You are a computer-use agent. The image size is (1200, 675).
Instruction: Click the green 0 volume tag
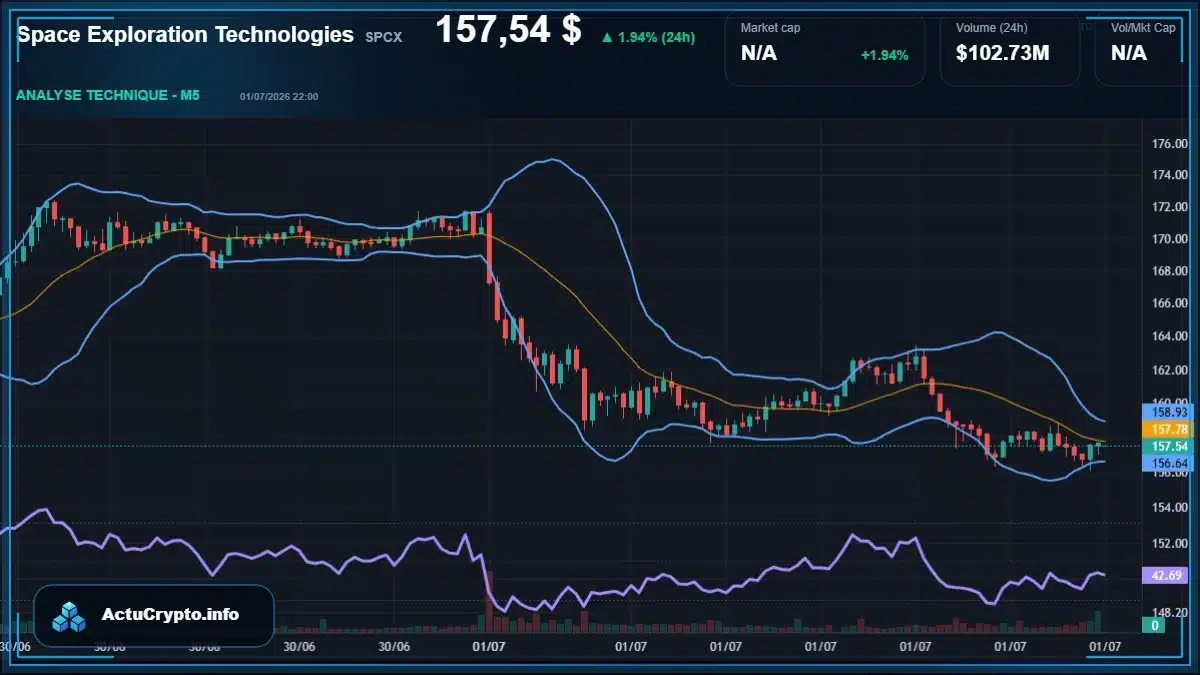pos(1155,625)
